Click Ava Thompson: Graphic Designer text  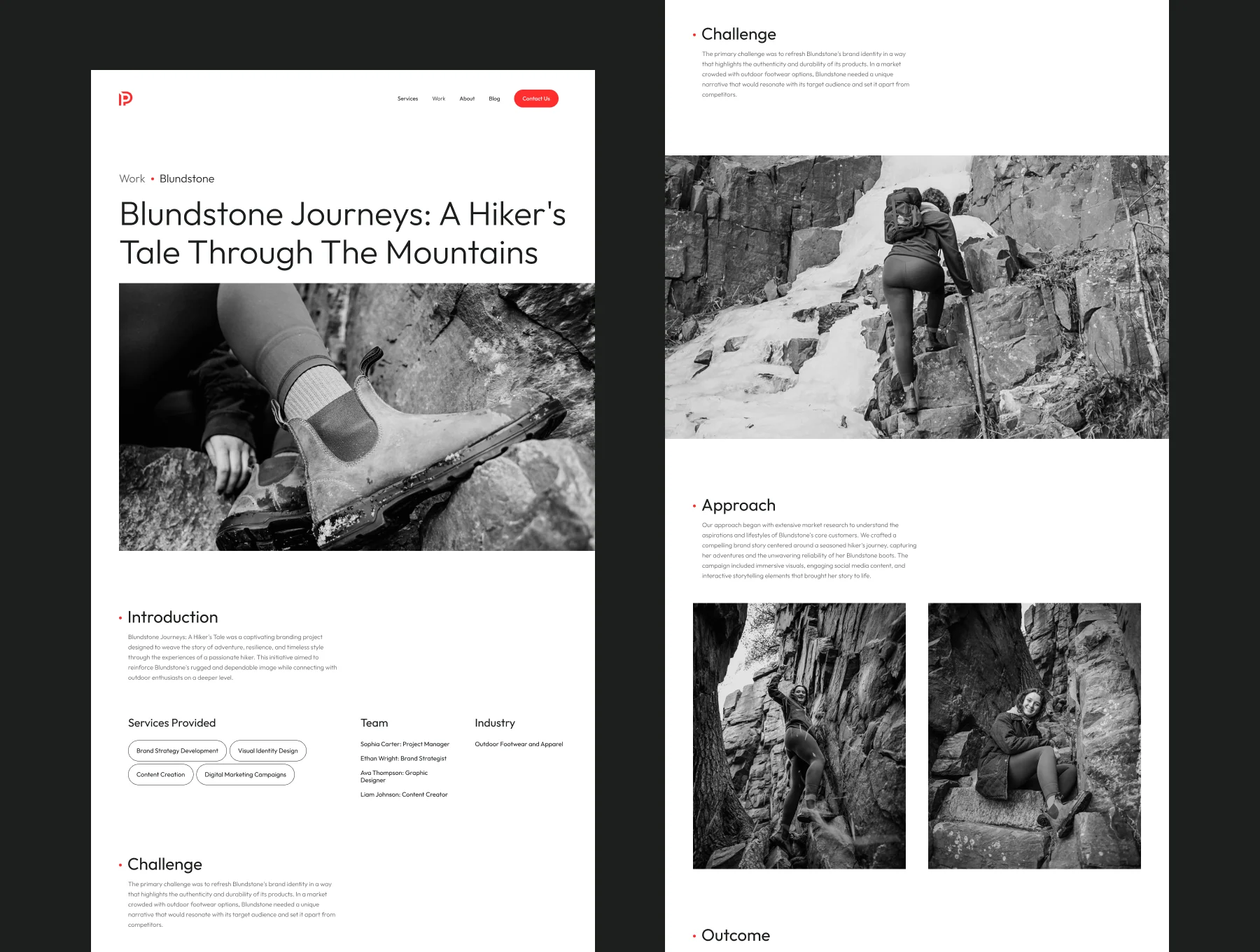point(394,776)
